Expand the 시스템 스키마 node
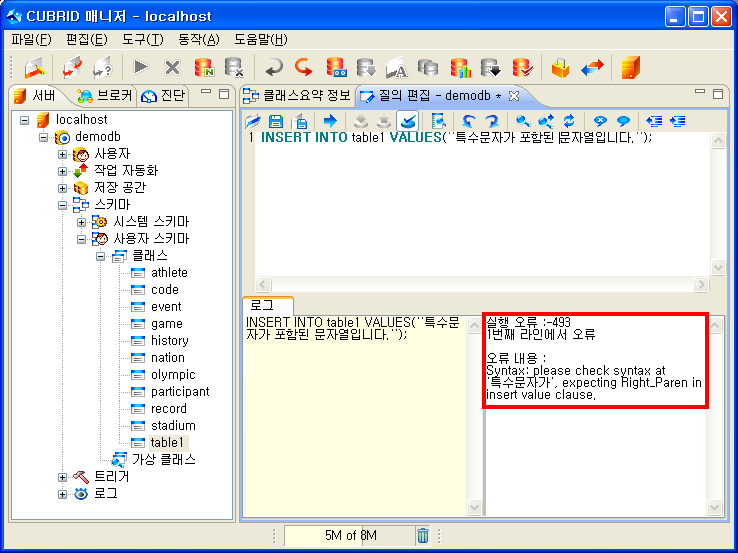Viewport: 738px width, 553px height. pyautogui.click(x=82, y=222)
